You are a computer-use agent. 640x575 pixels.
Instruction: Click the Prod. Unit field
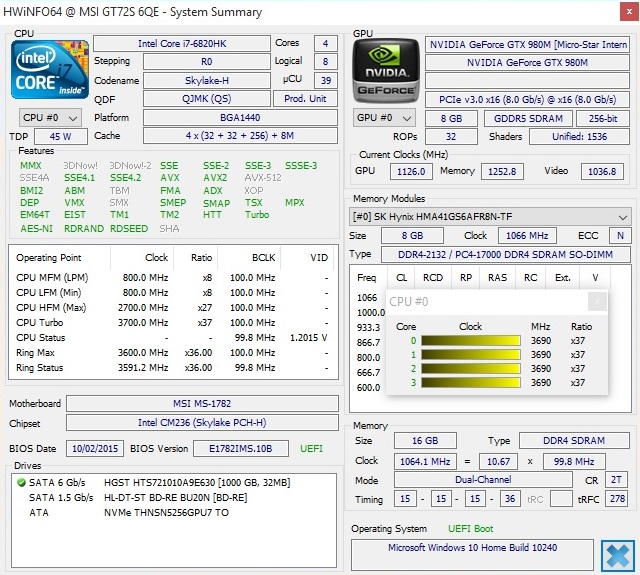305,99
